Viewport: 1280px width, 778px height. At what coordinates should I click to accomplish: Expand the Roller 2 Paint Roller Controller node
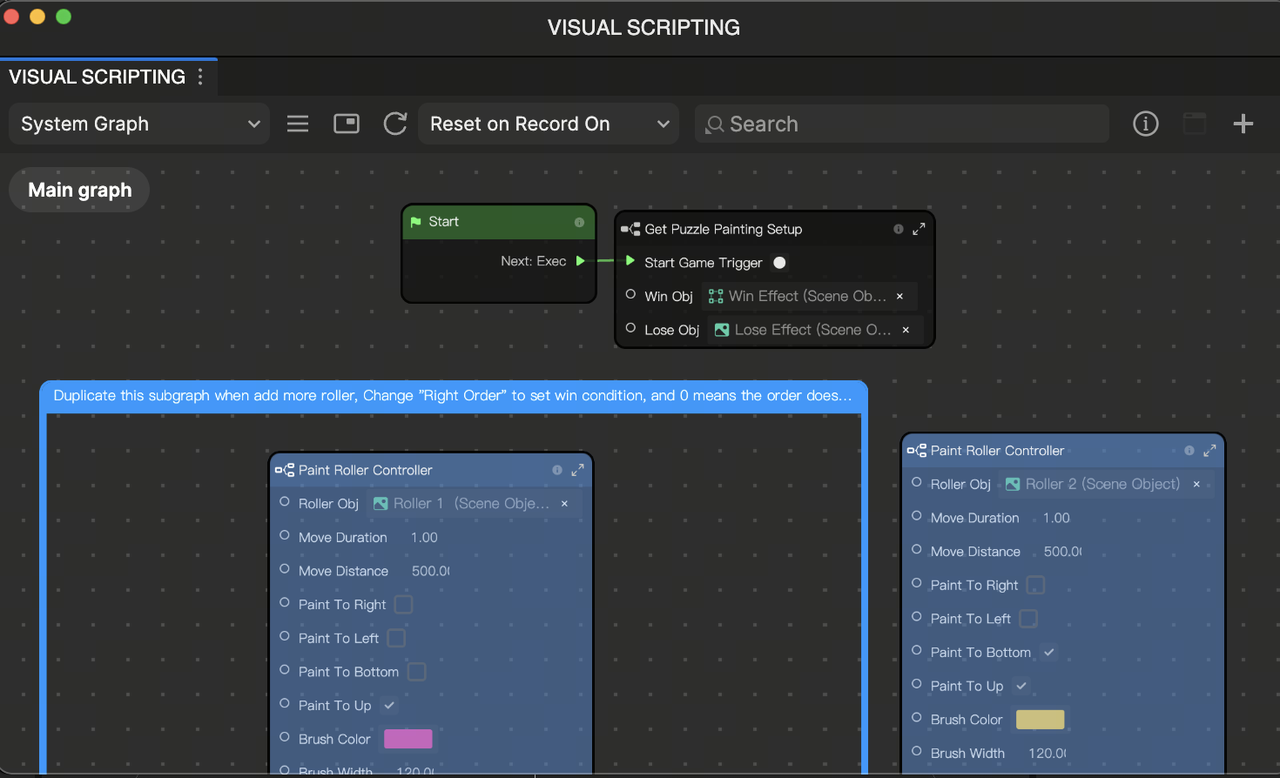pos(1210,451)
